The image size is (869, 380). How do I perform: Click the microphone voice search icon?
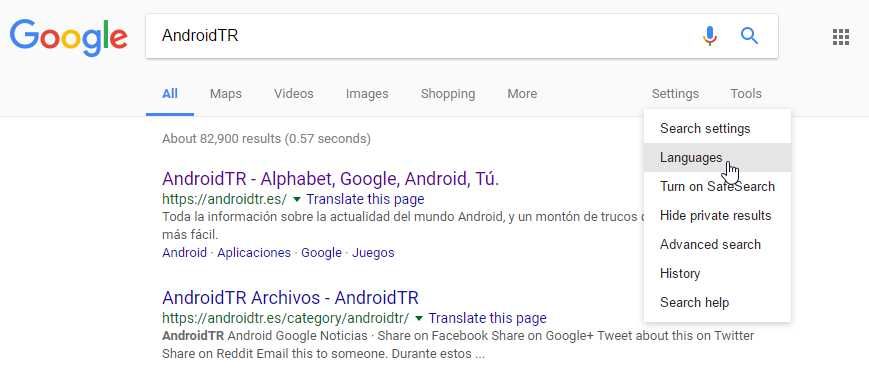point(709,36)
